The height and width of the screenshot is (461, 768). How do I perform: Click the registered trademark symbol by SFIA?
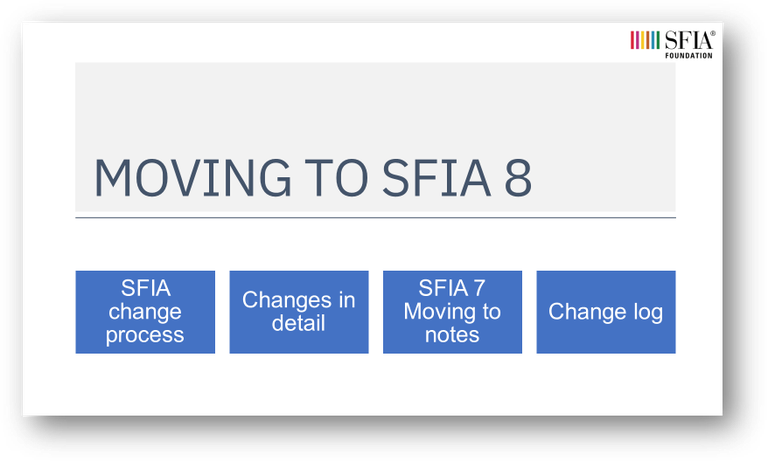tap(713, 33)
